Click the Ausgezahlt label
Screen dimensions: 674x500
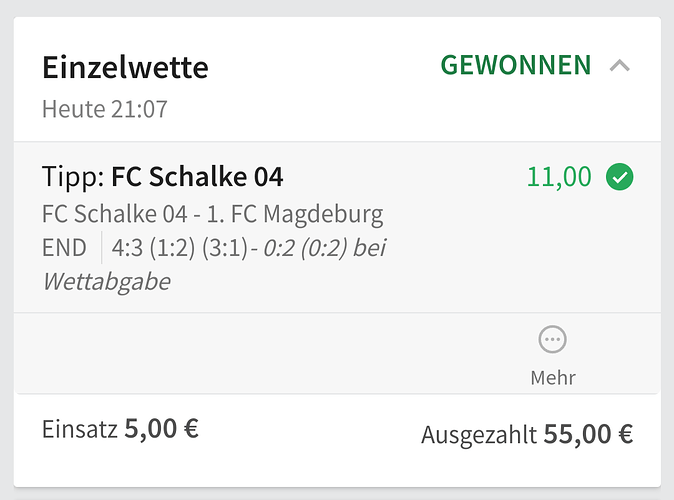point(479,434)
